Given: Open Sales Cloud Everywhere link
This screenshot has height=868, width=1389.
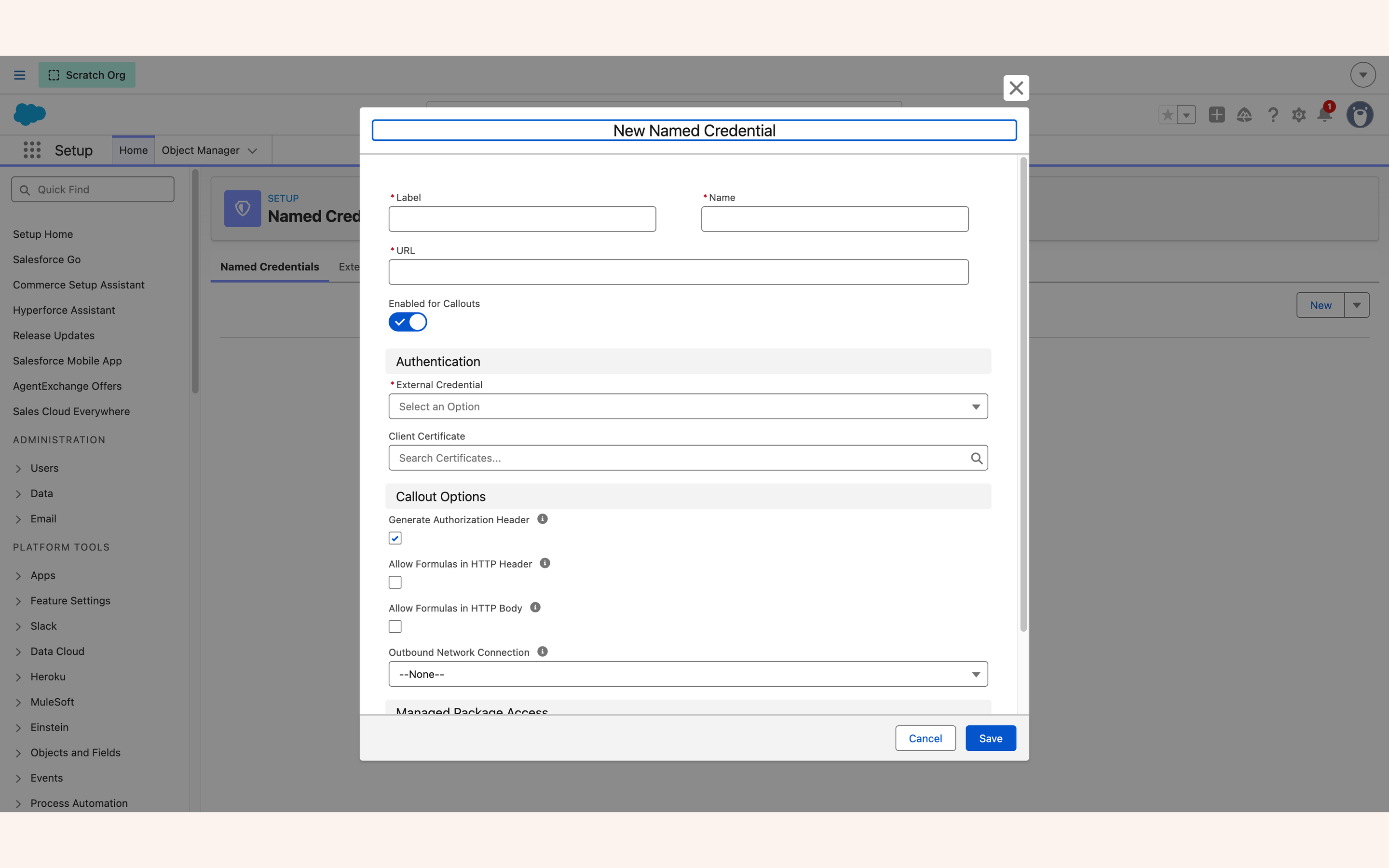Looking at the screenshot, I should [x=72, y=411].
